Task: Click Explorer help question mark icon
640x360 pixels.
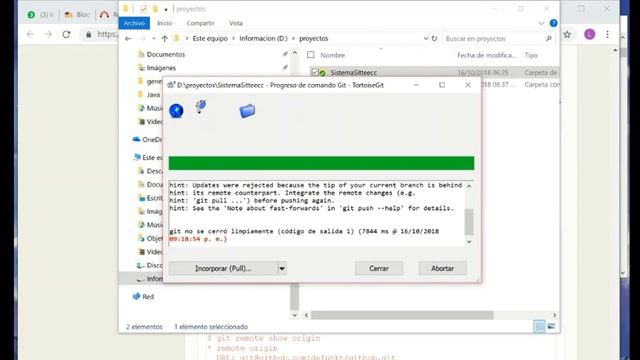Action: click(553, 23)
